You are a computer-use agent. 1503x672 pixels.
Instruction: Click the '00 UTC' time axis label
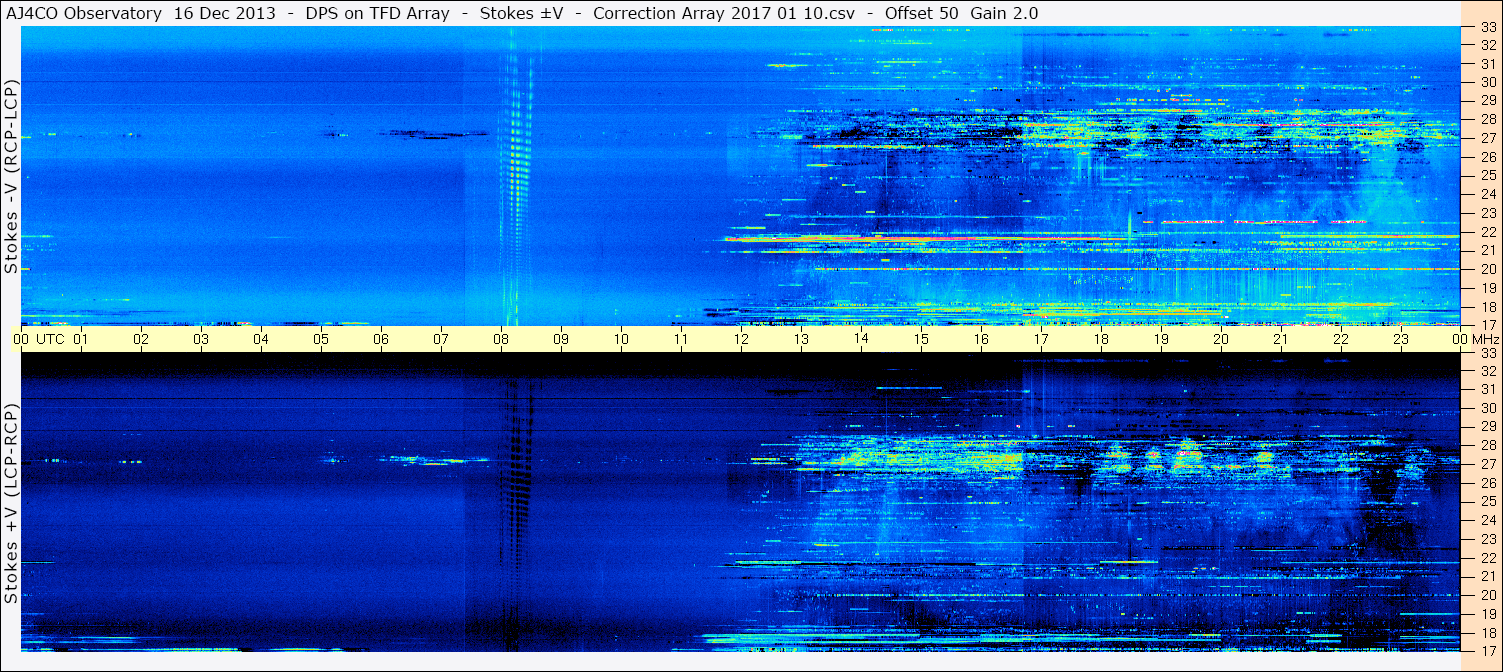pyautogui.click(x=38, y=339)
